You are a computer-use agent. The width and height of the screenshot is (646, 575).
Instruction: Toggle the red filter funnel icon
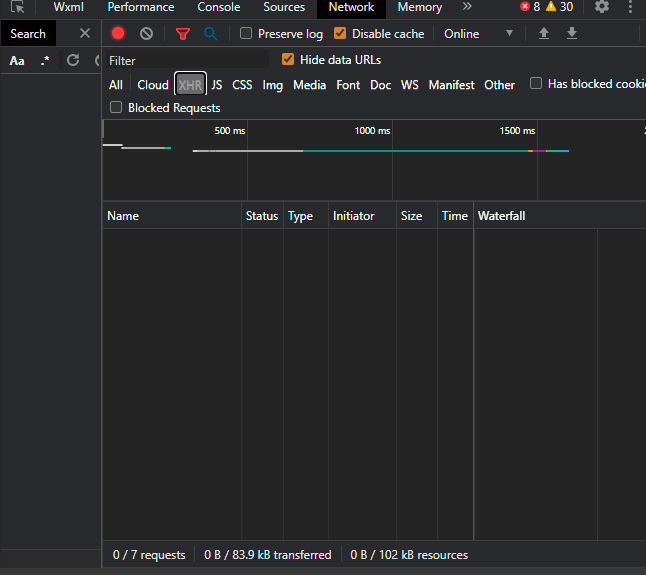183,34
